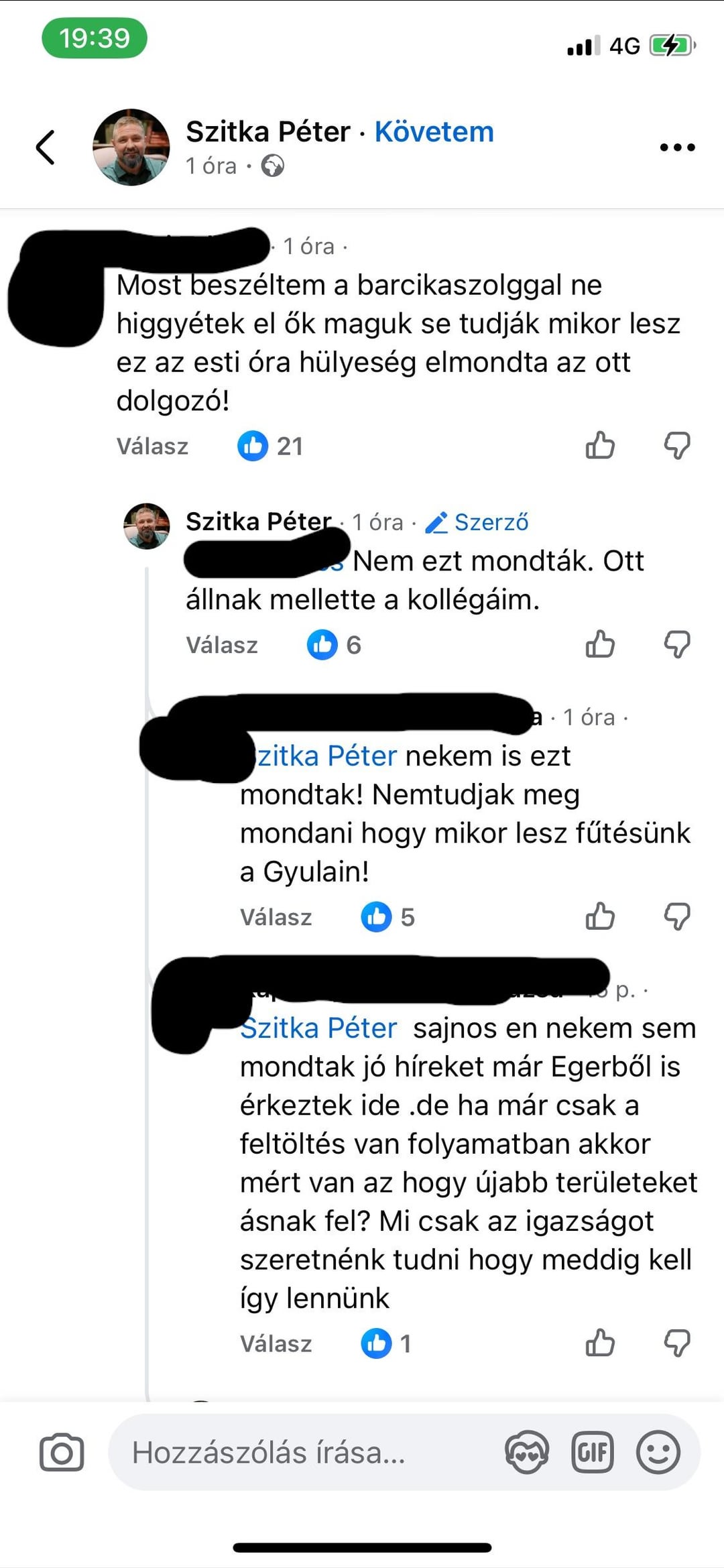This screenshot has width=724, height=1568.
Task: Thumbs down the Egerből comment
Action: (x=677, y=1343)
